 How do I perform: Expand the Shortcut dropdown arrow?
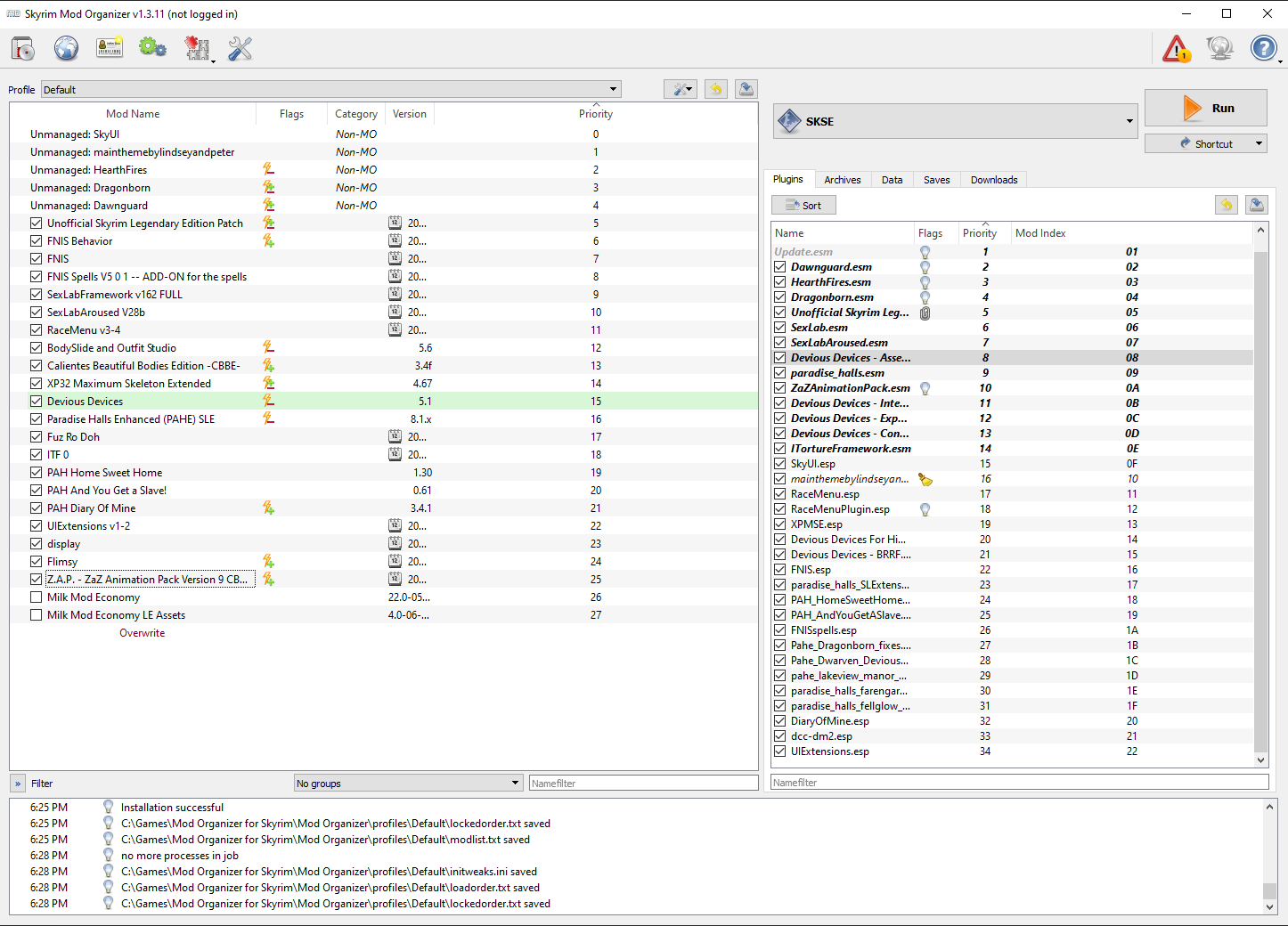pyautogui.click(x=1259, y=143)
